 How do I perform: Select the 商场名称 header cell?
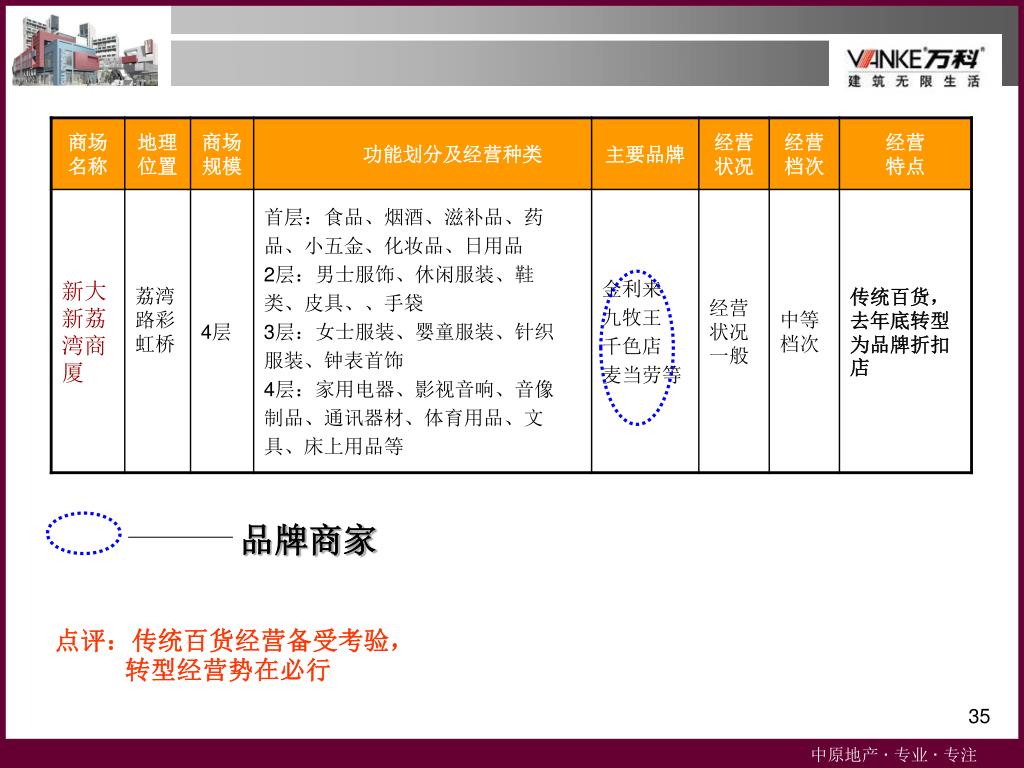(x=88, y=154)
